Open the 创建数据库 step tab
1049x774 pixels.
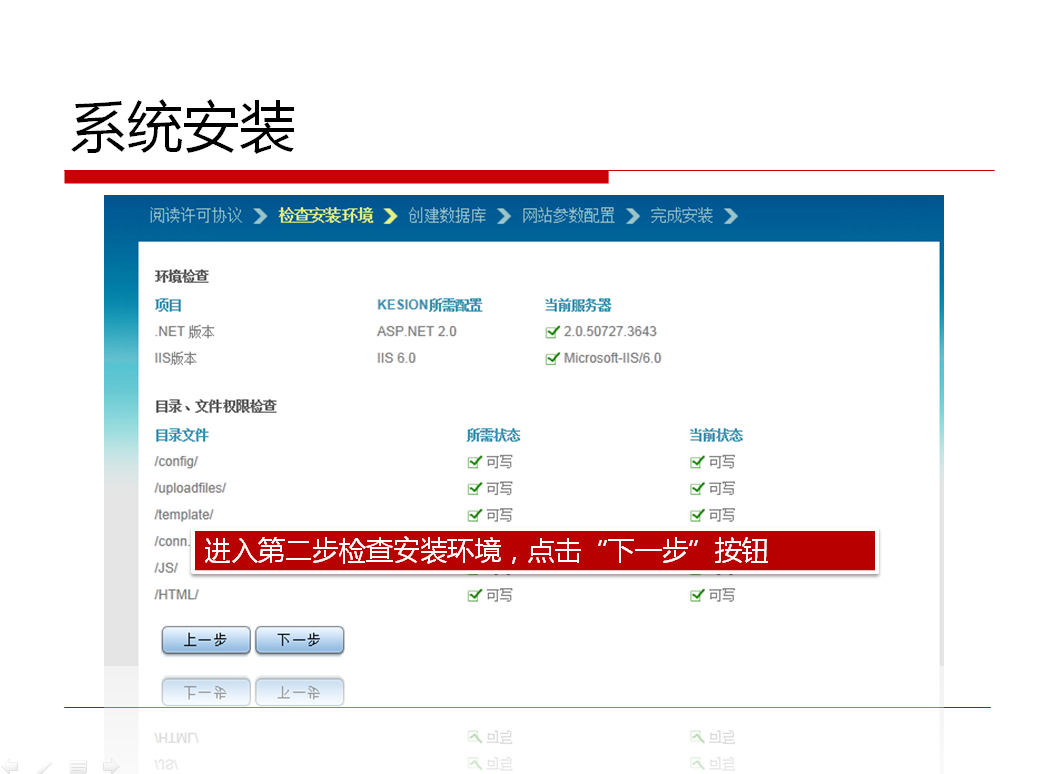click(447, 215)
